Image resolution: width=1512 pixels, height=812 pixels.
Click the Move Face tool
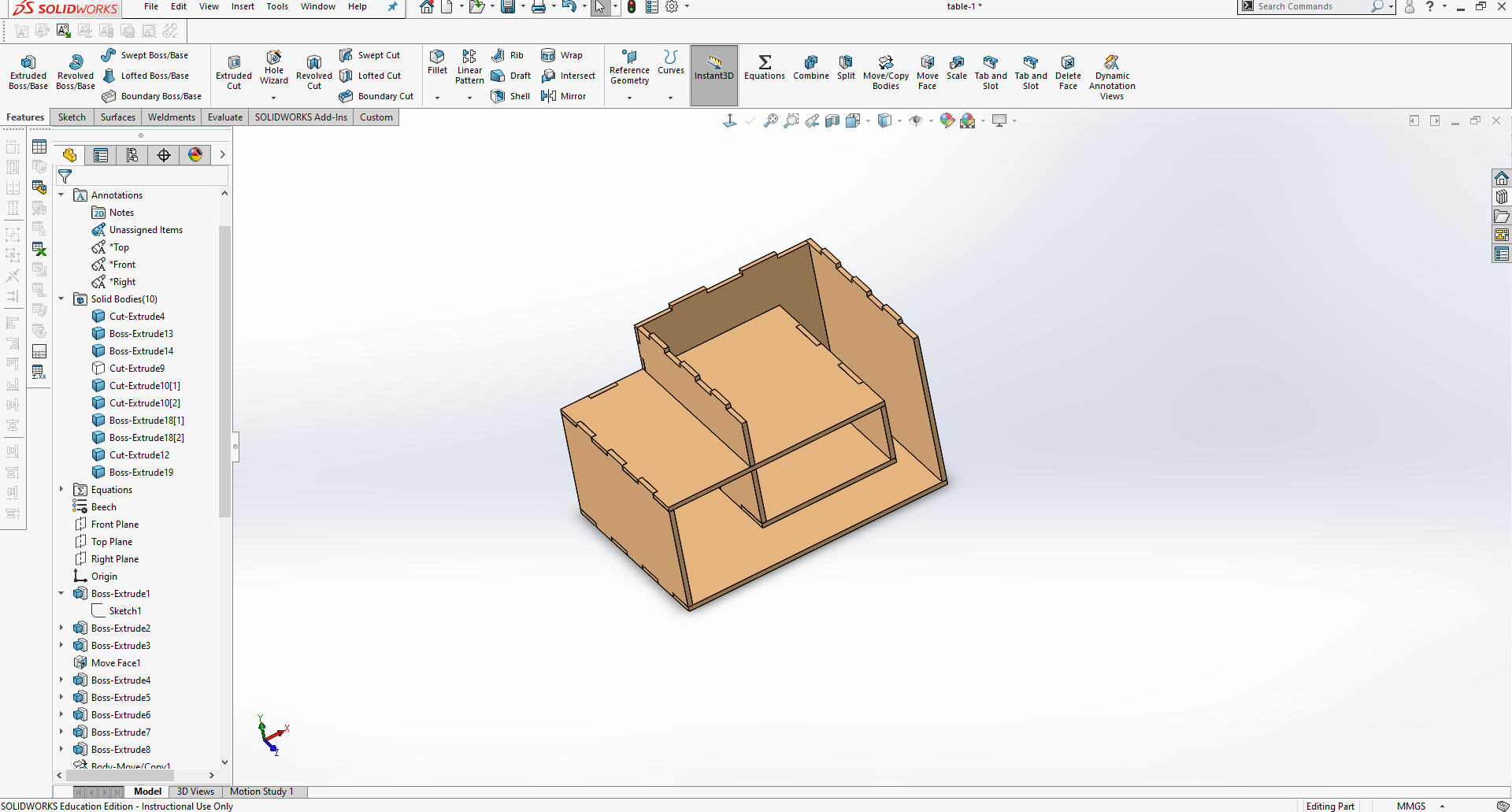coord(928,72)
